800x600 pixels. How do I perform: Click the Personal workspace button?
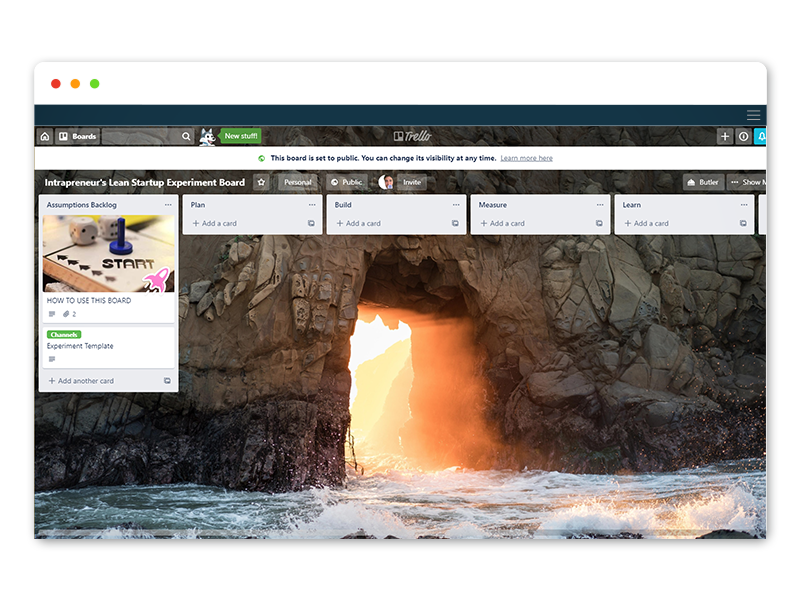[x=298, y=182]
